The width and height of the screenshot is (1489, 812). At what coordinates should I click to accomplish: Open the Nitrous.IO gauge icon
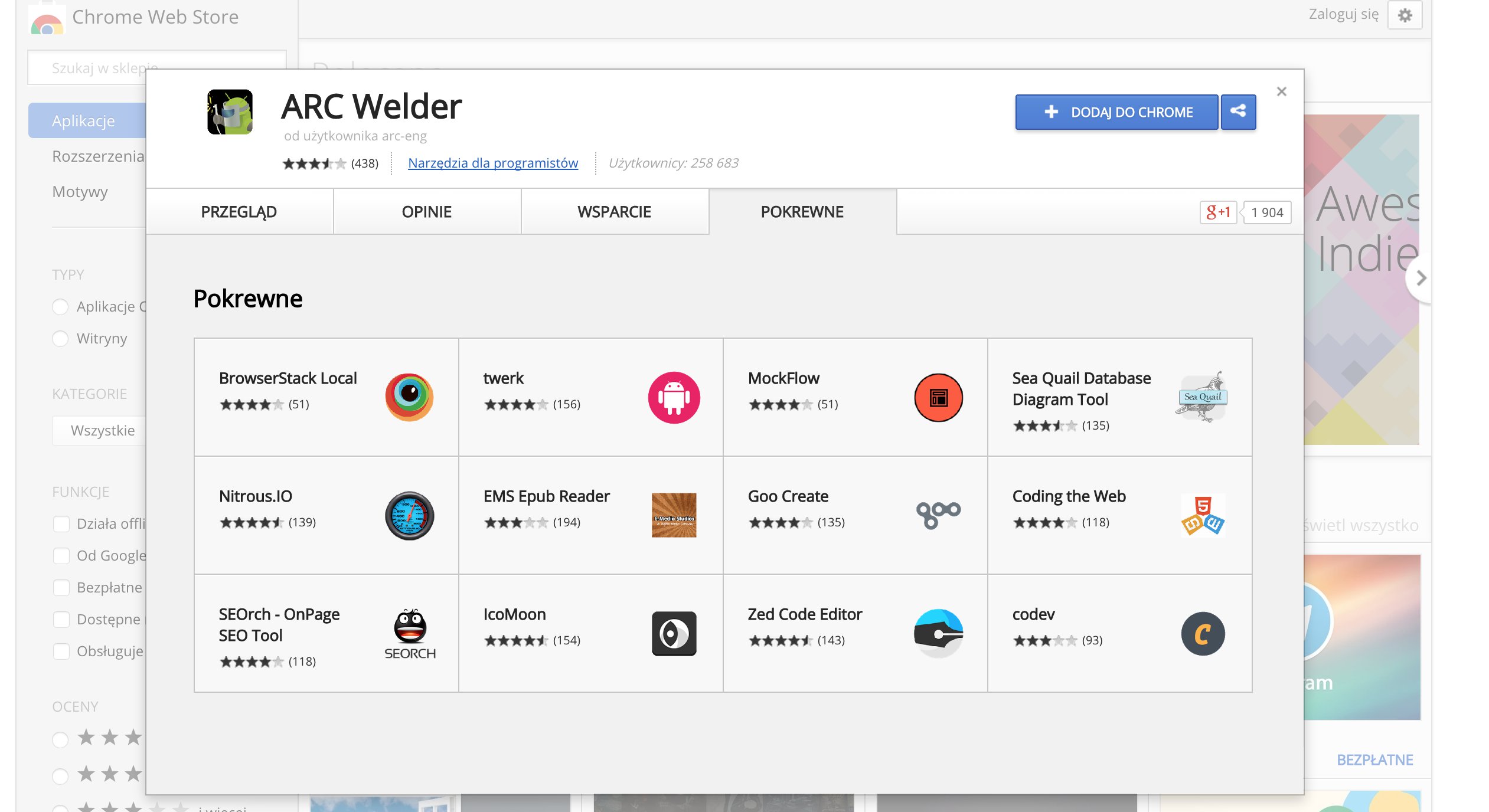click(x=409, y=515)
